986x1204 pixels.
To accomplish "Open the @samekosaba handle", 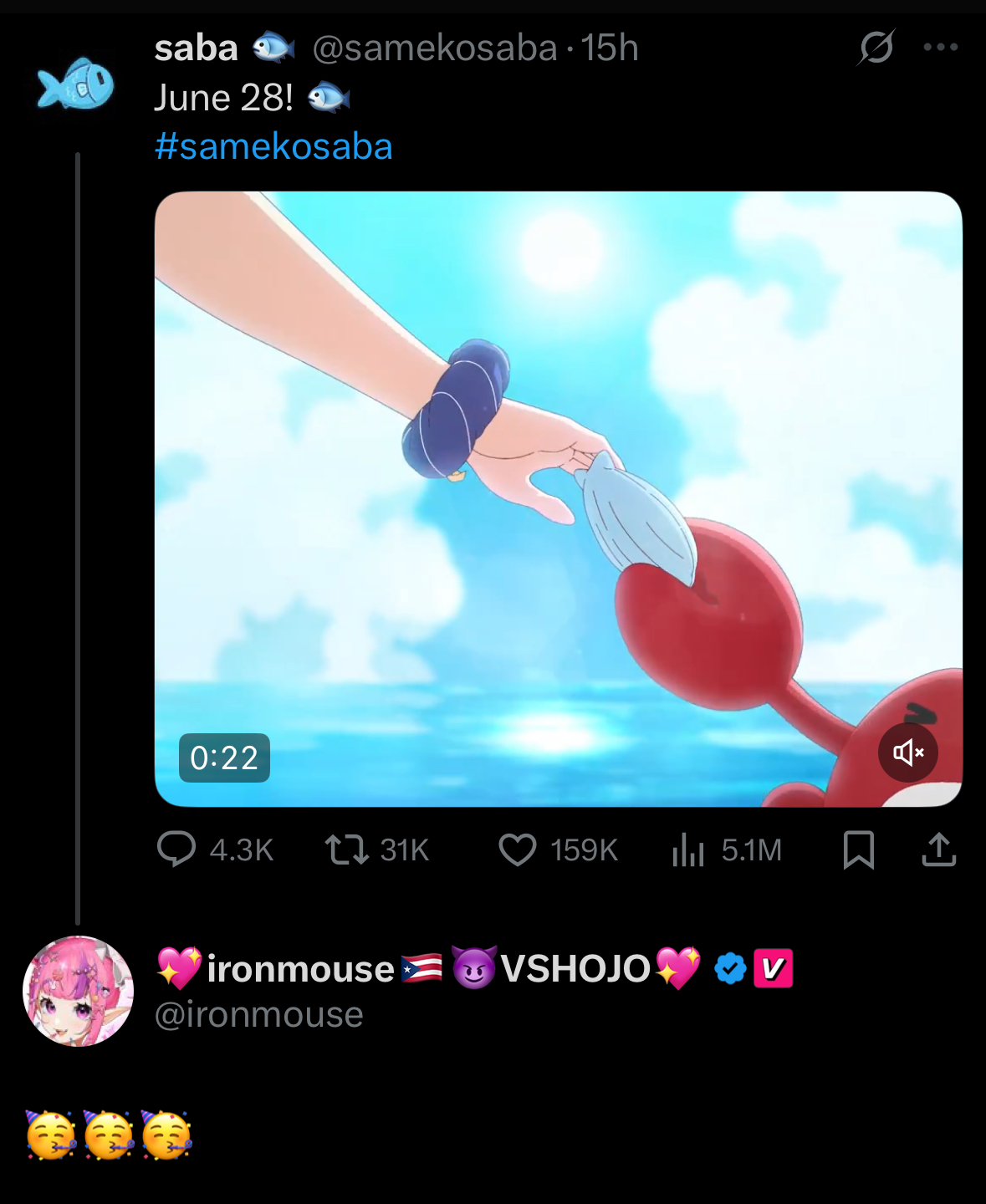I will point(434,48).
